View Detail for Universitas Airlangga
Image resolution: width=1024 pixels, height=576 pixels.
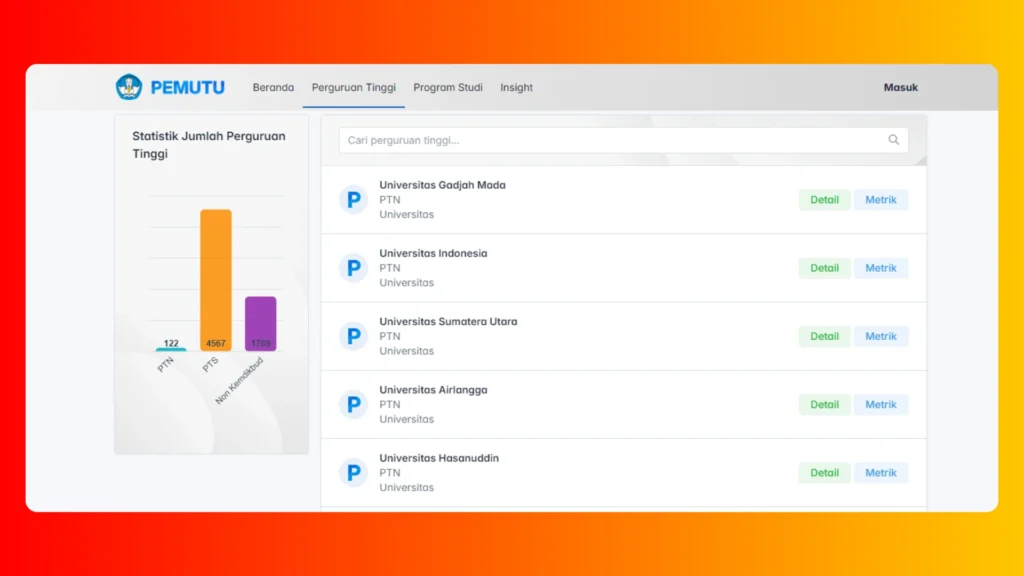824,404
